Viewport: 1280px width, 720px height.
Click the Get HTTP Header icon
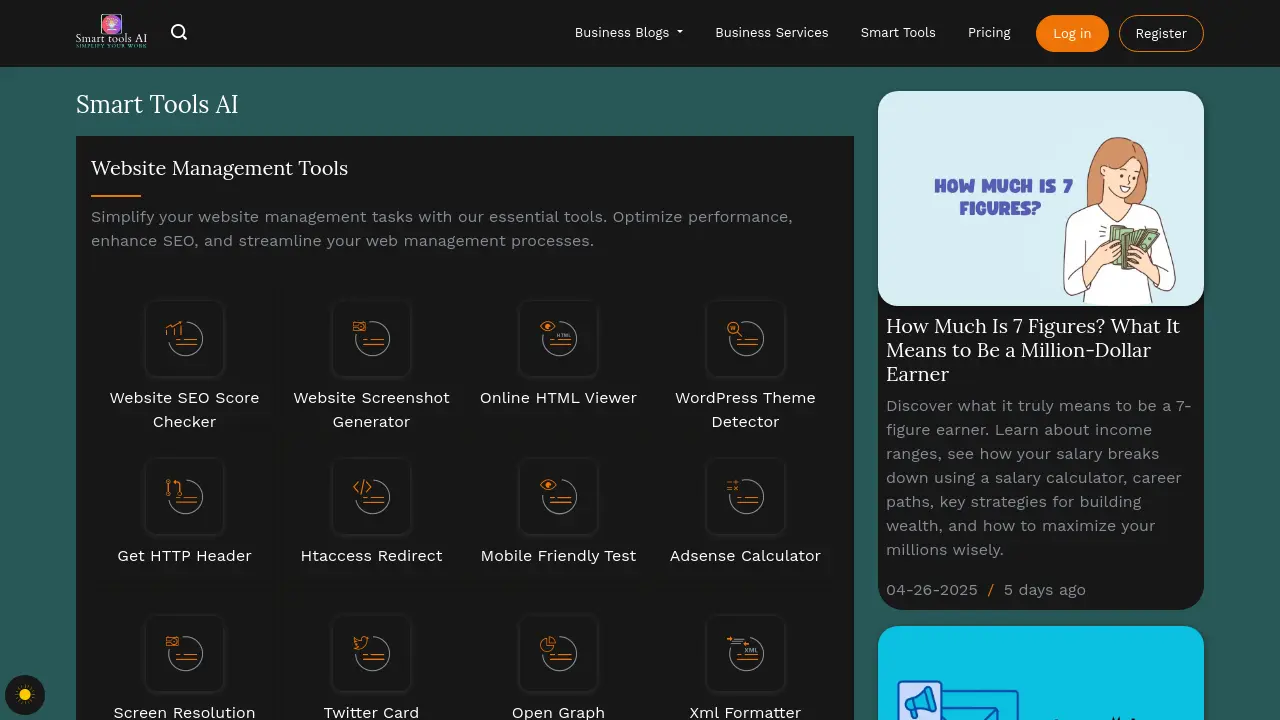[184, 497]
